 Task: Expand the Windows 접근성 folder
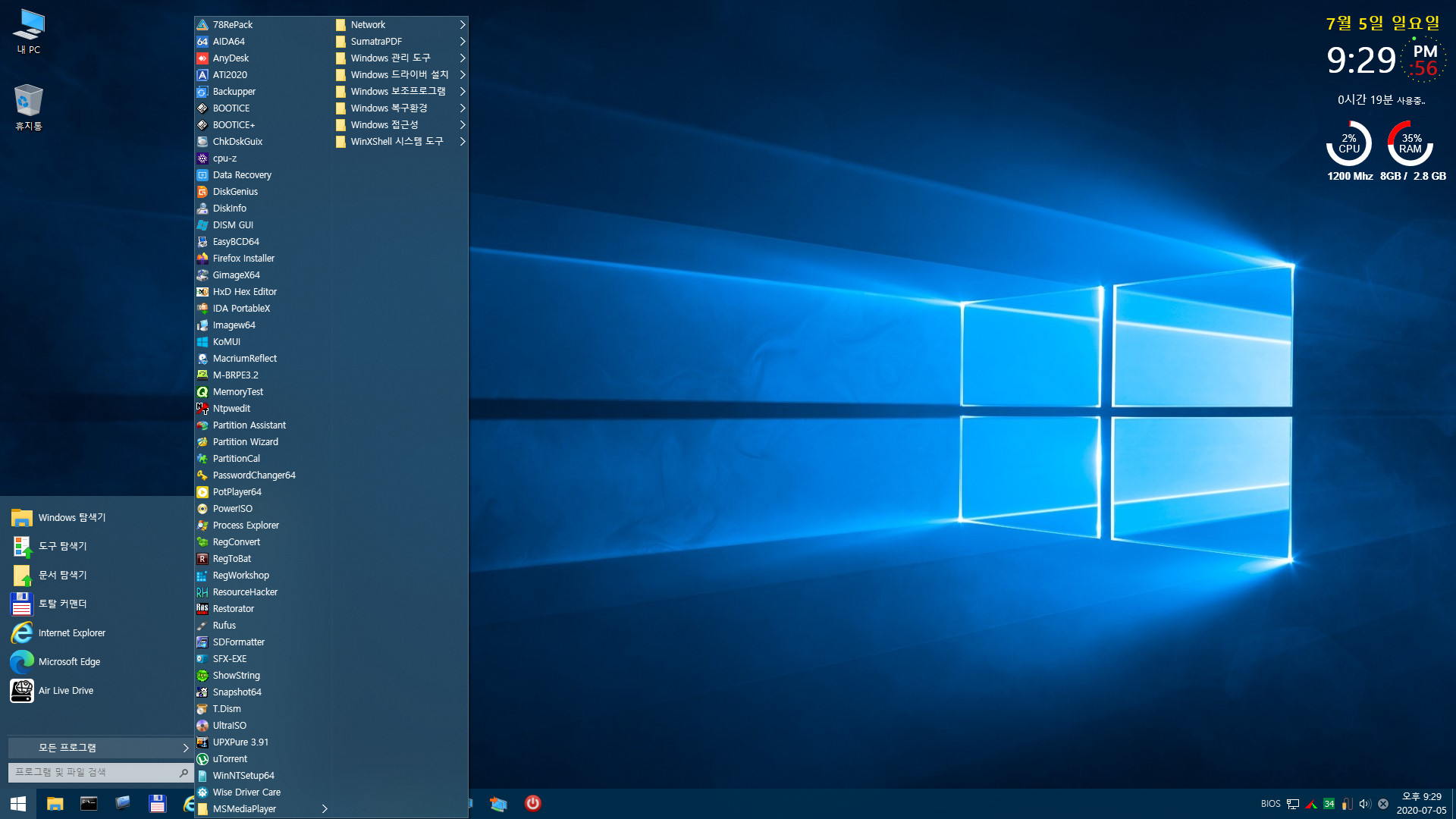pos(400,125)
